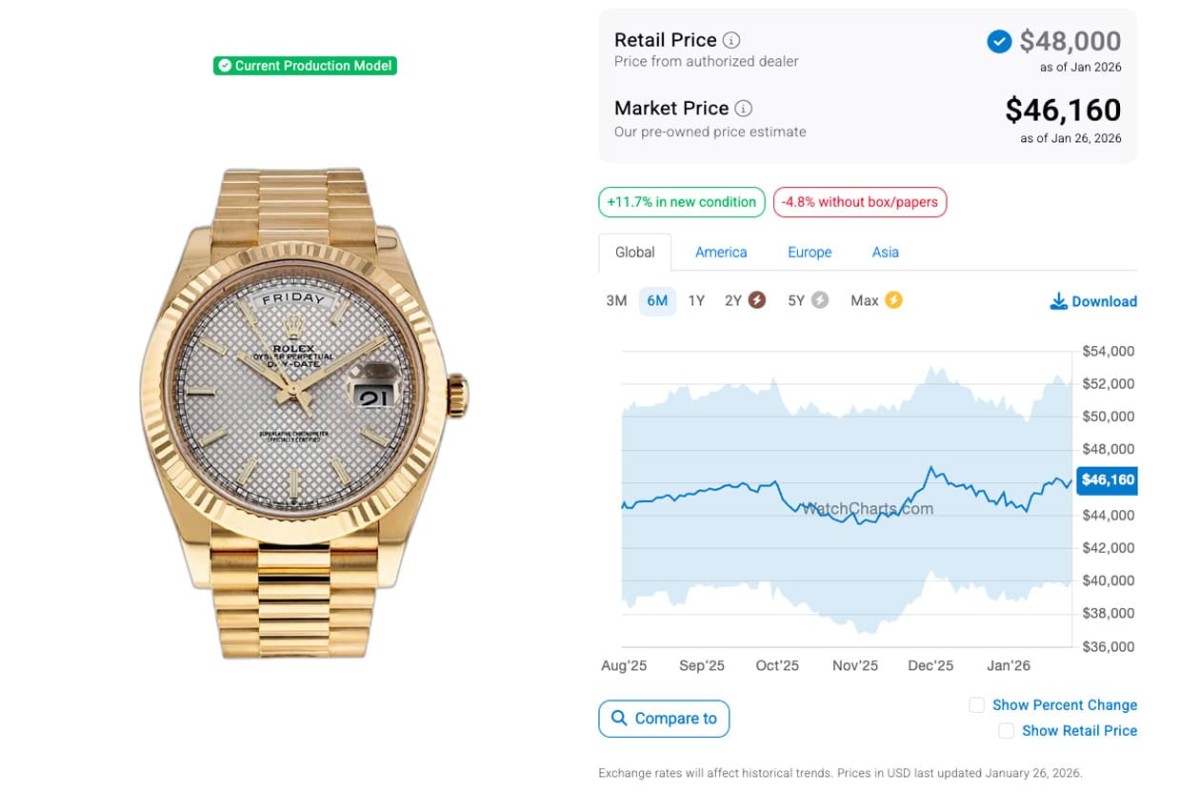Click the Max premium lightning badge
The height and width of the screenshot is (793, 1200).
click(893, 300)
